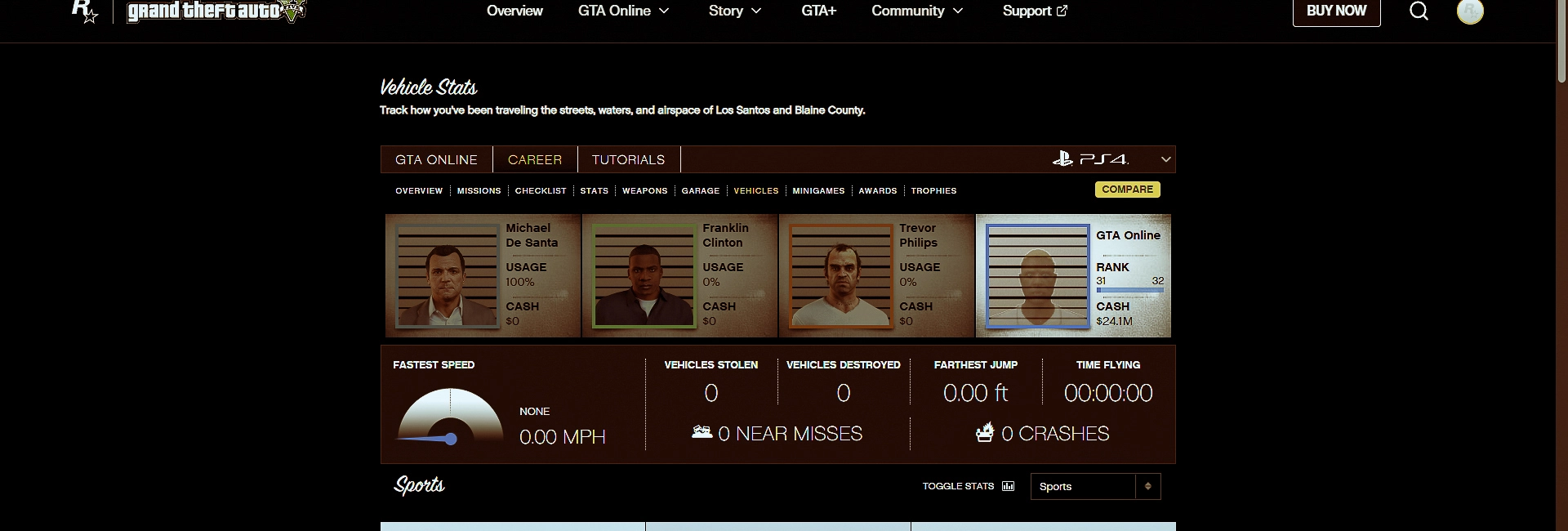
Task: Click the 0.00 MPH speed value
Action: [x=563, y=437]
